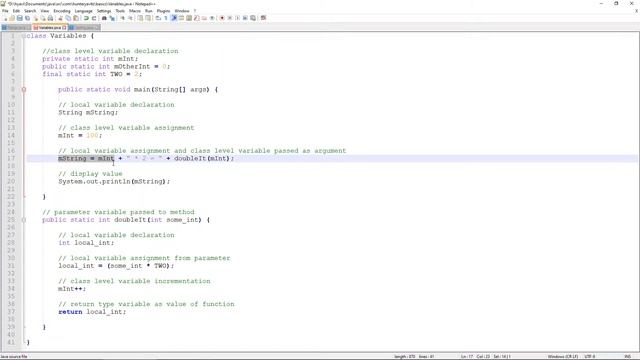Toggle INS insert mode in status bar
The width and height of the screenshot is (640, 360).
[627, 357]
